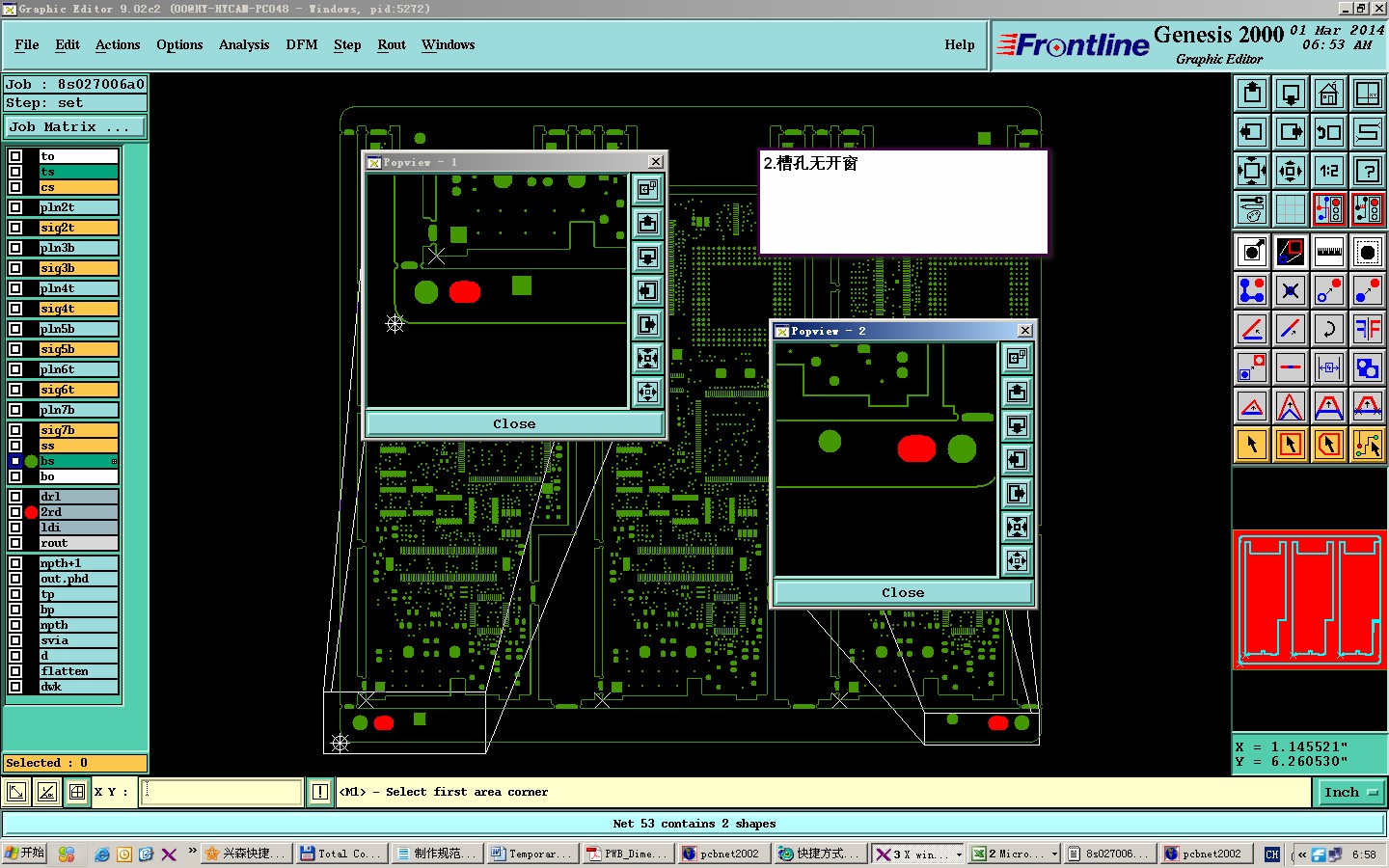Click the home view house icon
Viewport: 1389px width, 868px height.
click(x=1329, y=94)
